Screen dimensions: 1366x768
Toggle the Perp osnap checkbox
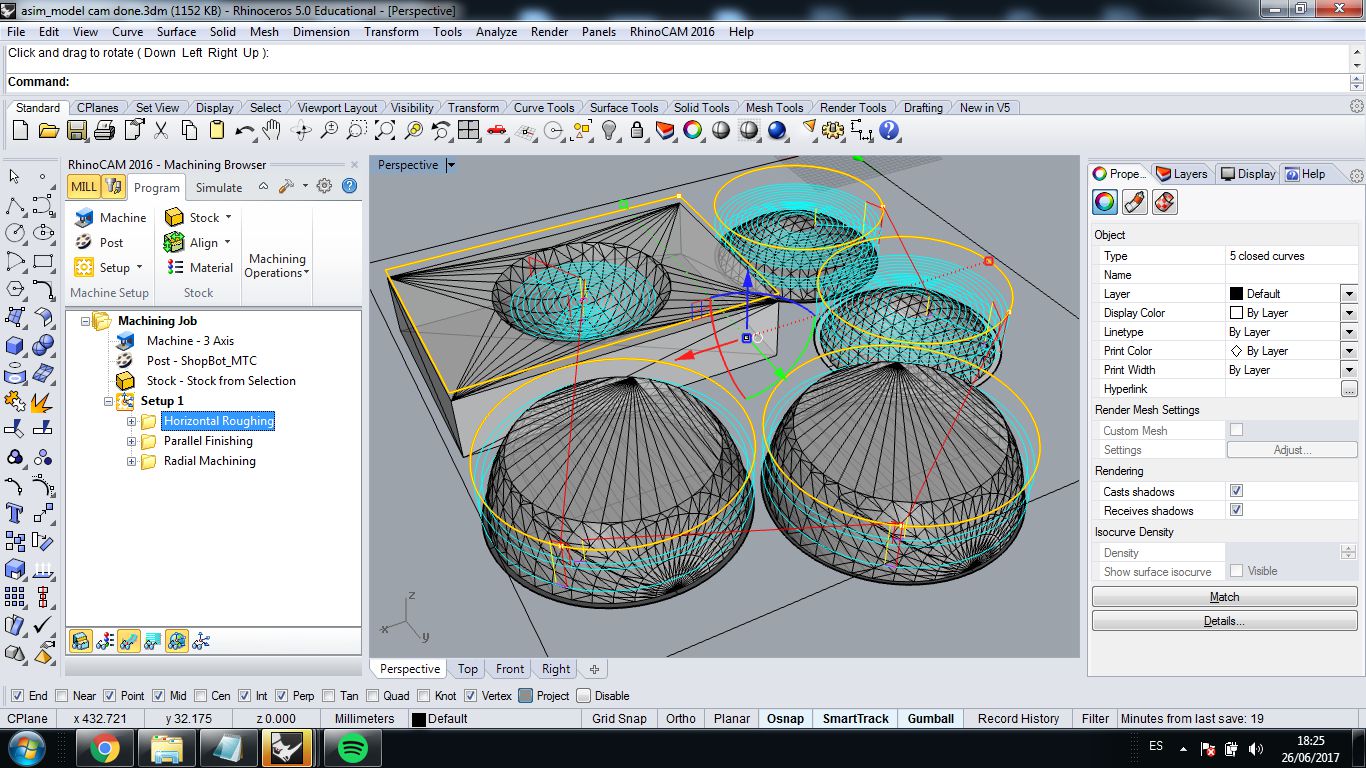click(281, 696)
